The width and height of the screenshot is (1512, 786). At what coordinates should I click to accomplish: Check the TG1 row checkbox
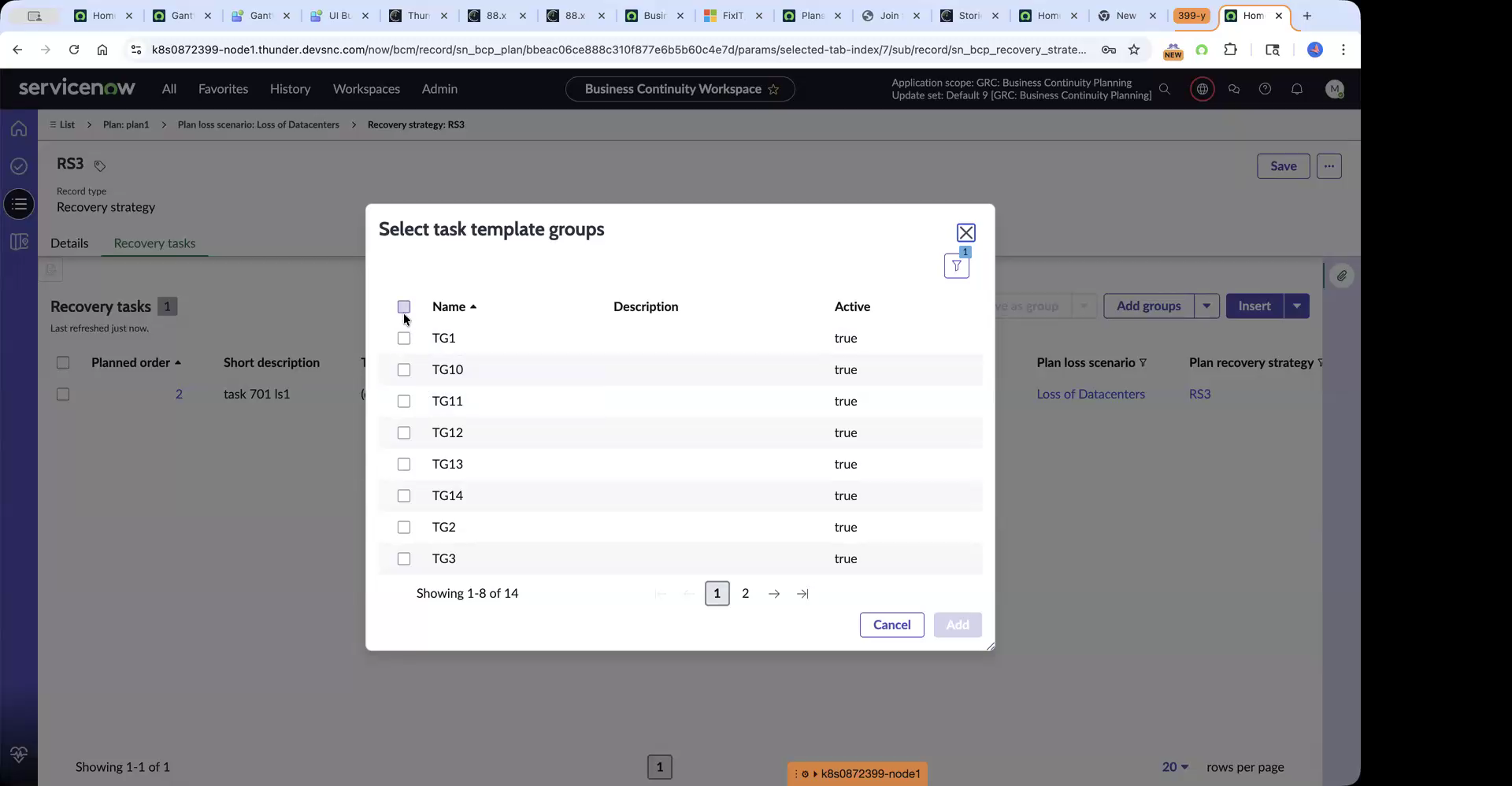404,338
